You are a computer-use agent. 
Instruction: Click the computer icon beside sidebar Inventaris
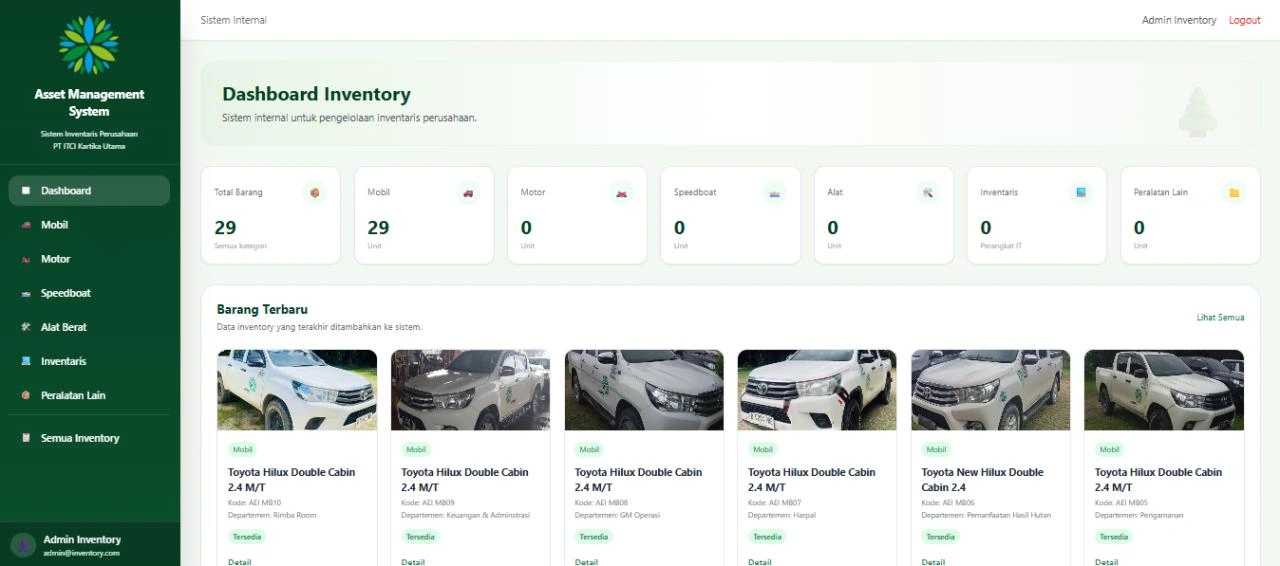pyautogui.click(x=26, y=361)
